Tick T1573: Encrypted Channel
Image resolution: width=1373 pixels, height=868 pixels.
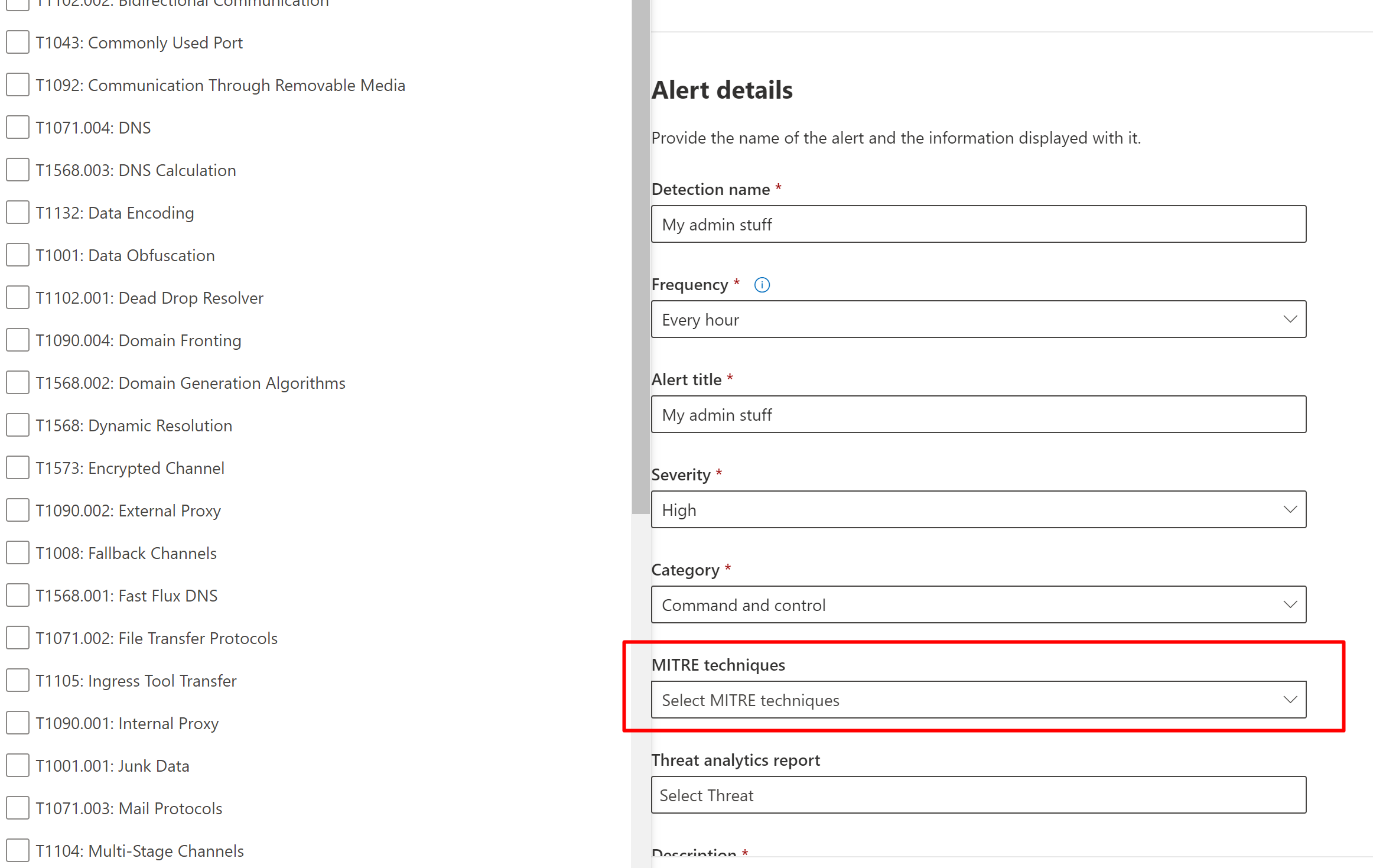(18, 468)
